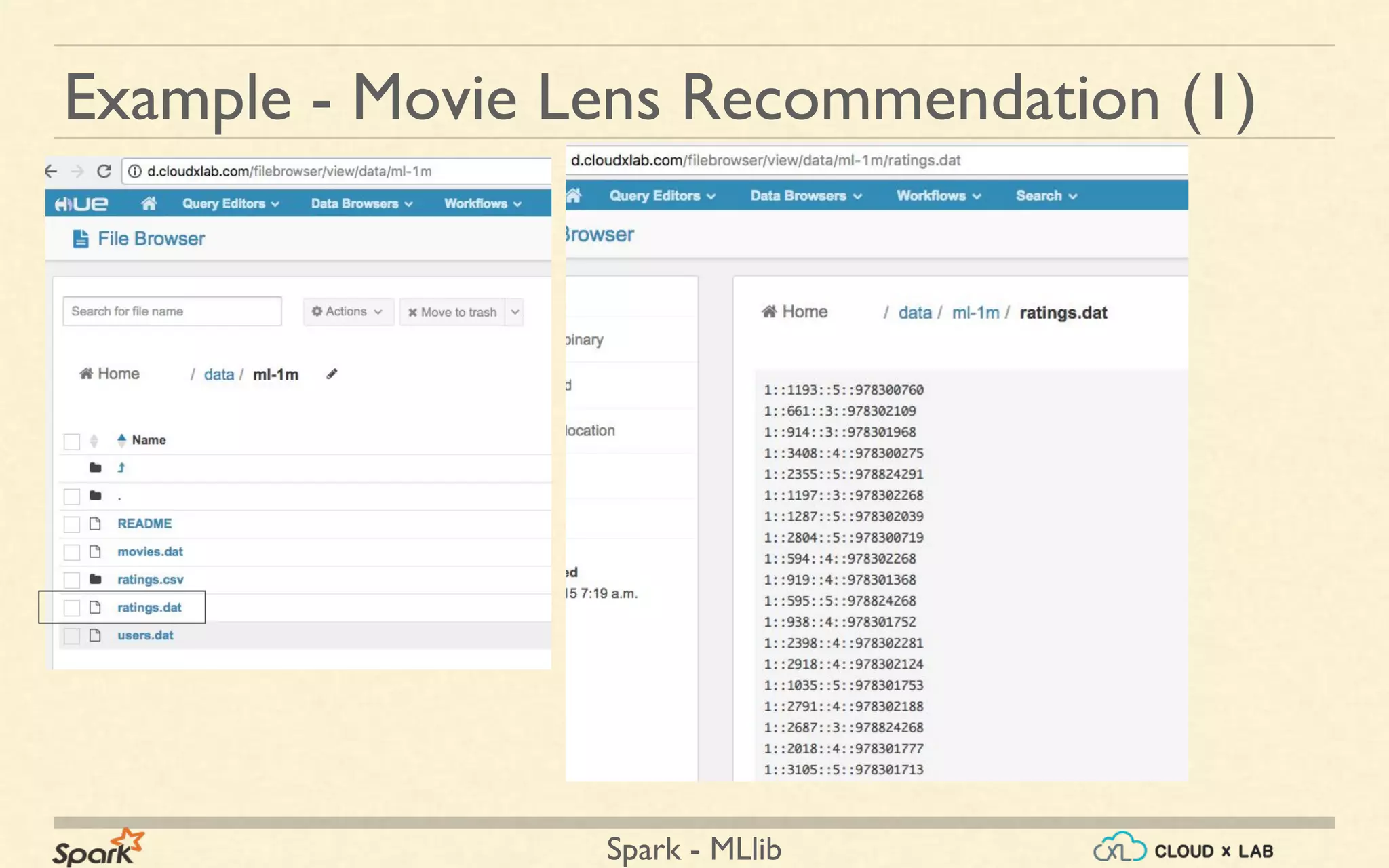Check the README file checkbox
Image resolution: width=1389 pixels, height=868 pixels.
coord(72,524)
